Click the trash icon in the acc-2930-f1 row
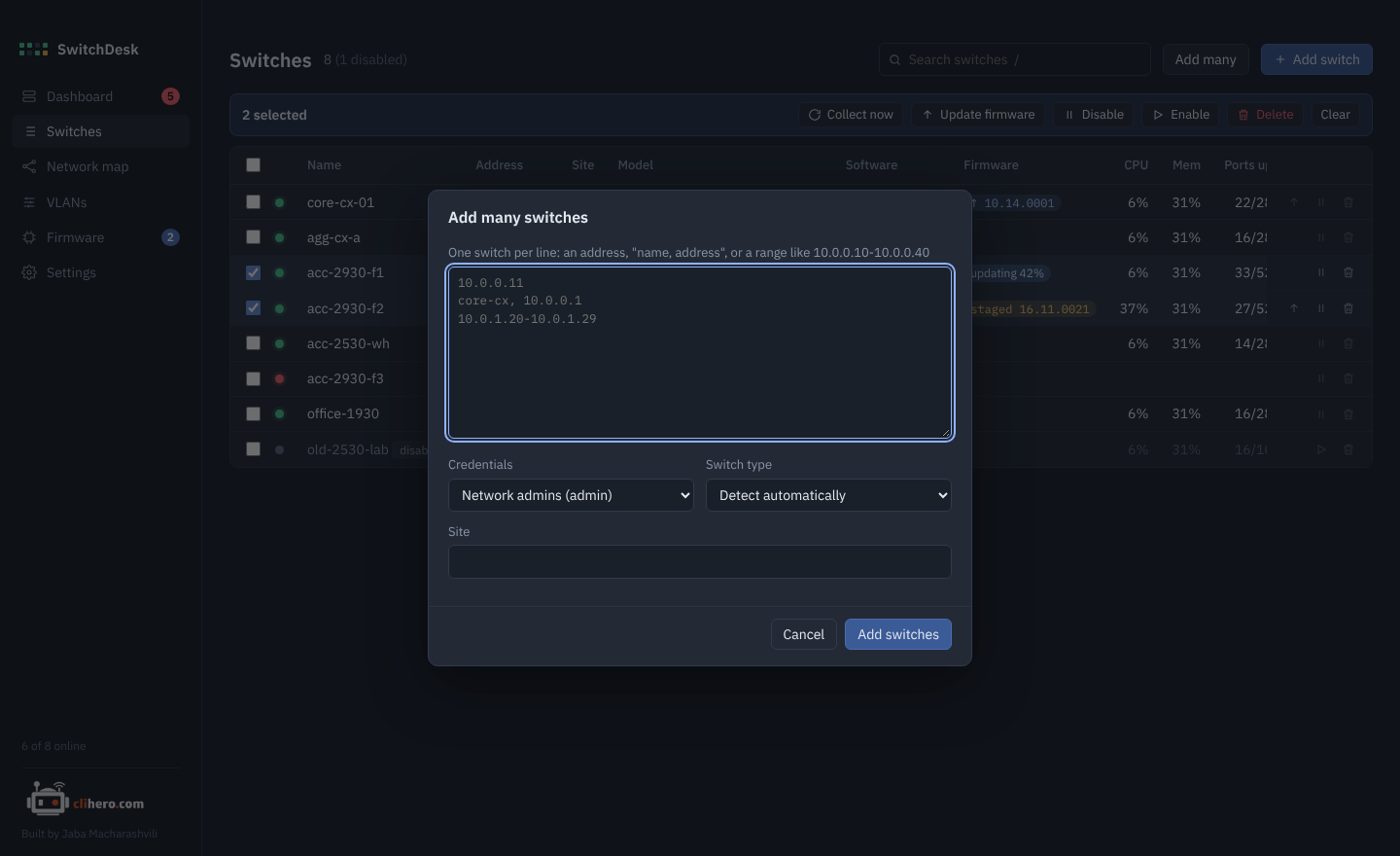Screen dimensions: 1400x856 [x=1348, y=273]
